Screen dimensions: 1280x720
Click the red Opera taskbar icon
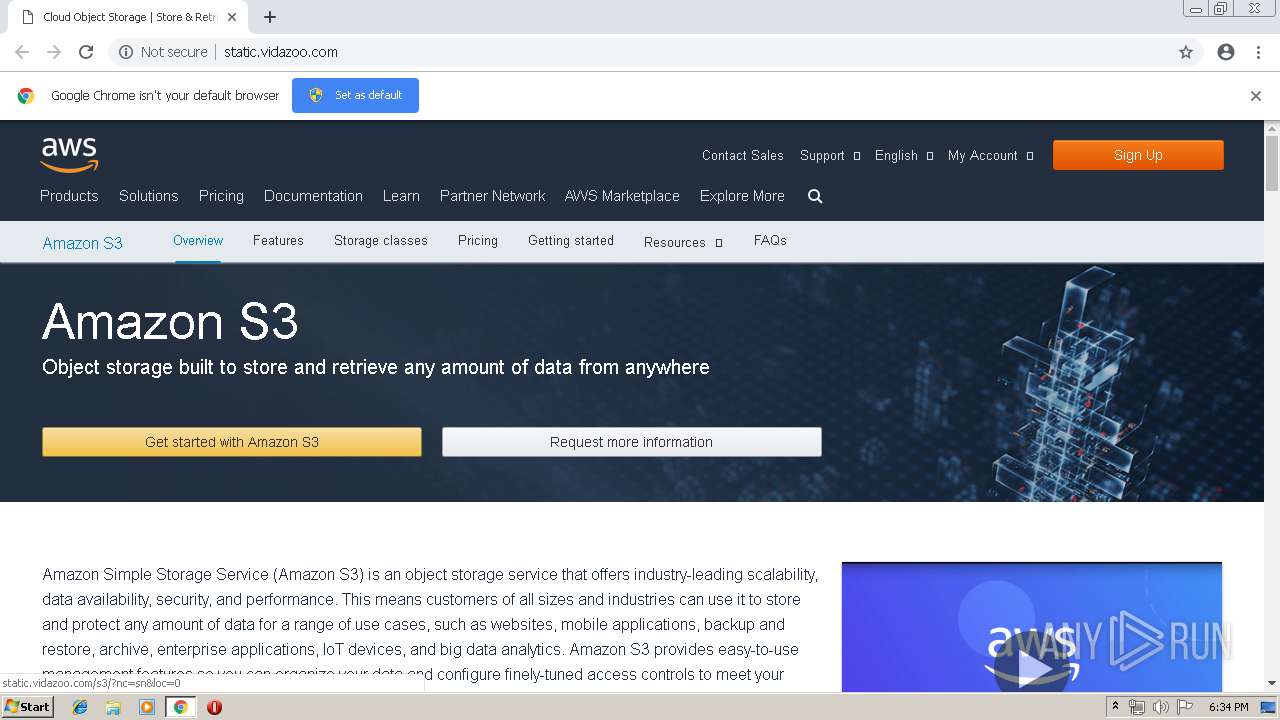click(x=214, y=707)
